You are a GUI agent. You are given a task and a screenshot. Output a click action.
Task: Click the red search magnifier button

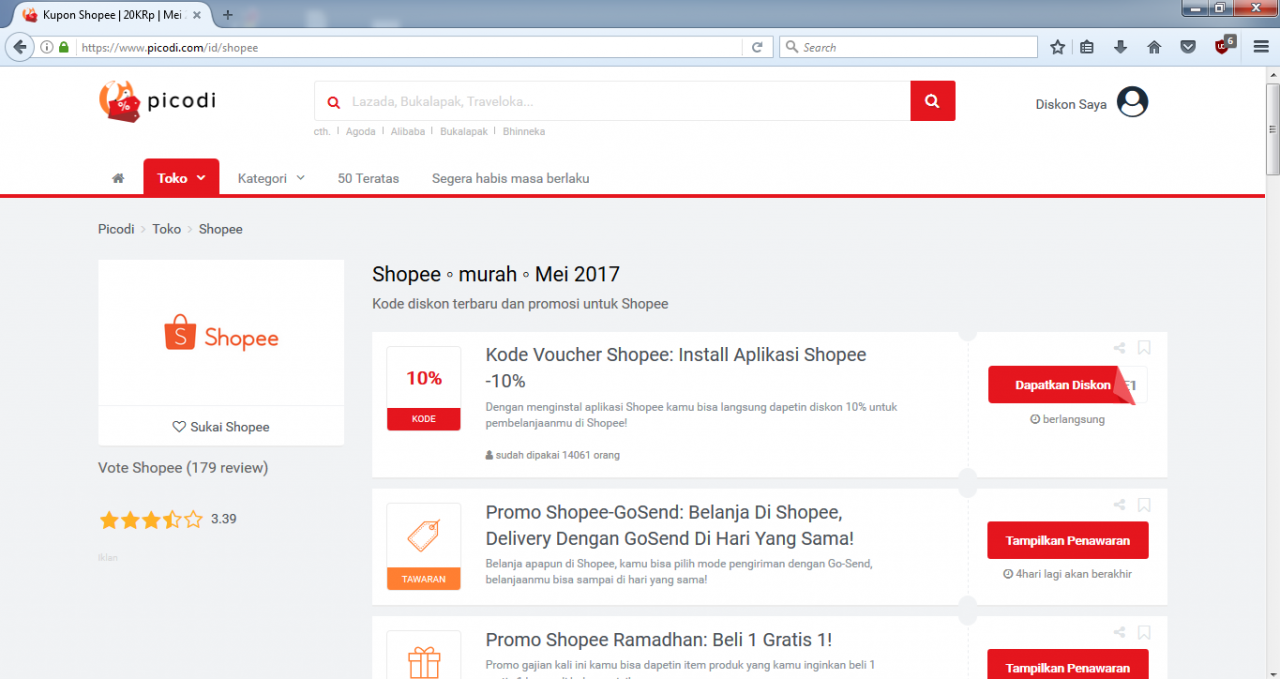pyautogui.click(x=932, y=101)
